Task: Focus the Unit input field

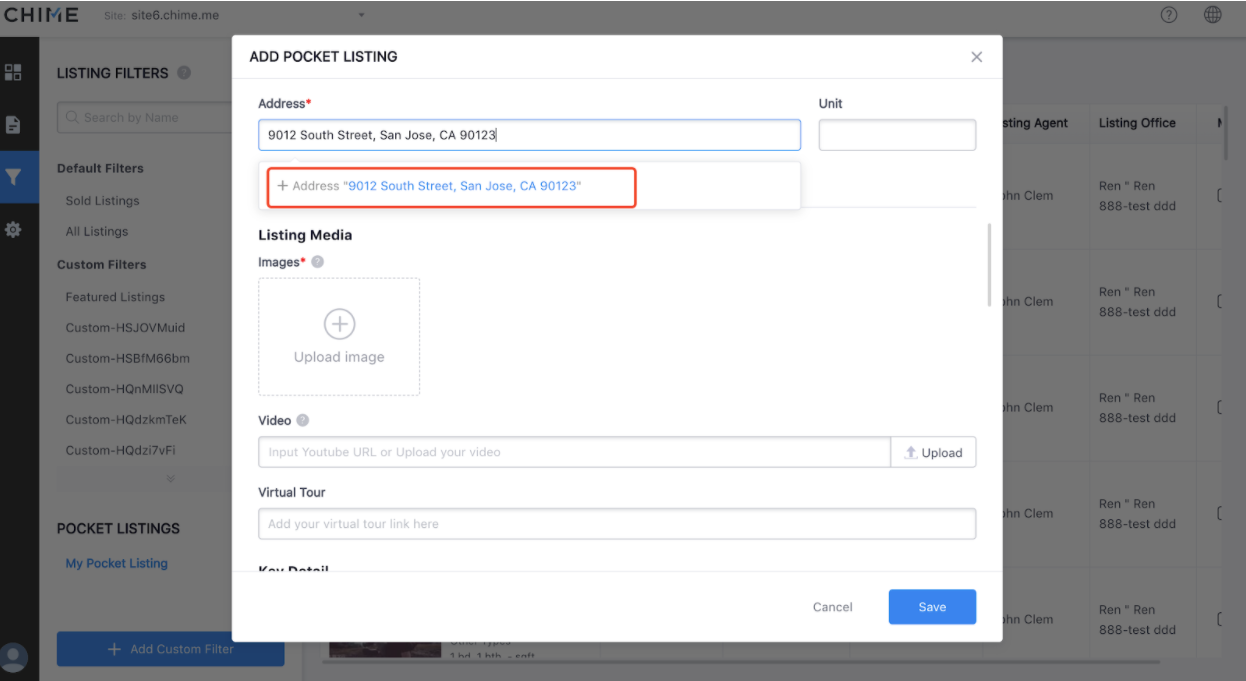Action: pyautogui.click(x=897, y=135)
